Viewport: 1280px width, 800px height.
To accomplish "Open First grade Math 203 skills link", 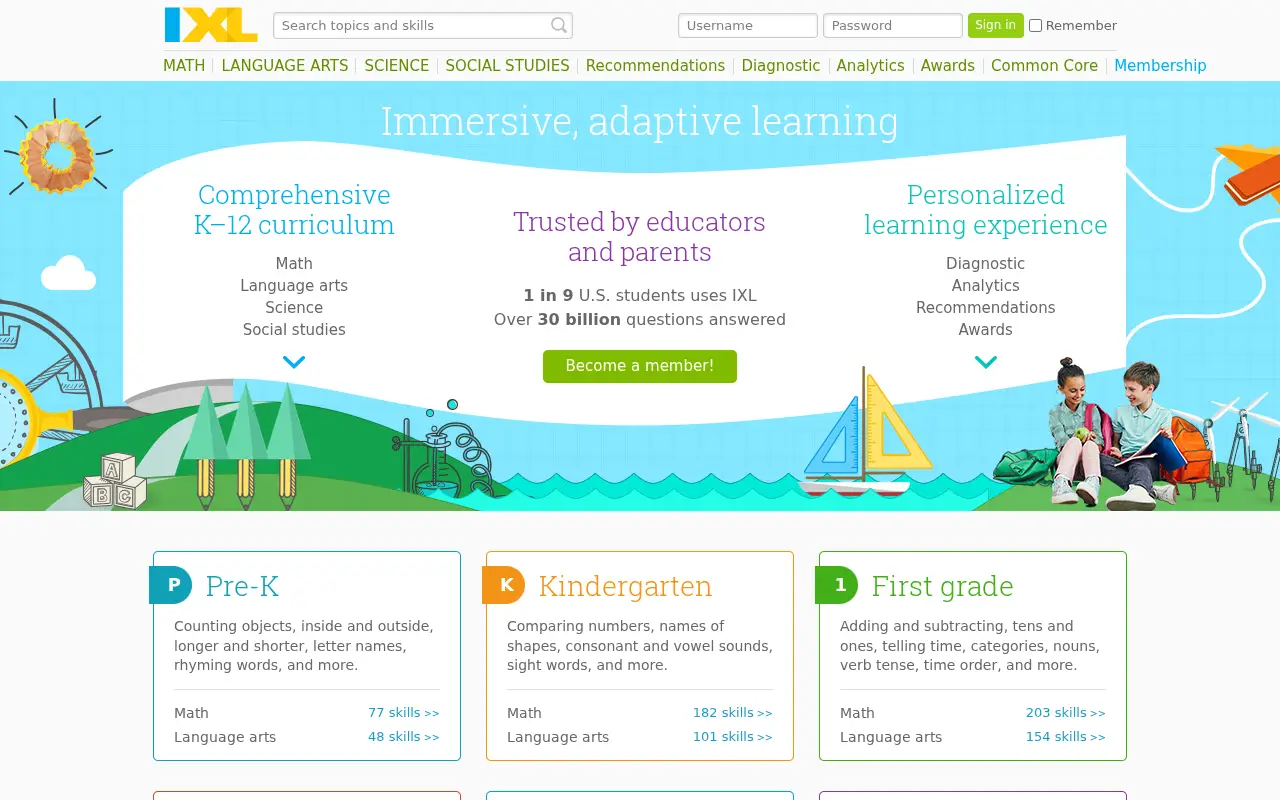I will [1066, 713].
